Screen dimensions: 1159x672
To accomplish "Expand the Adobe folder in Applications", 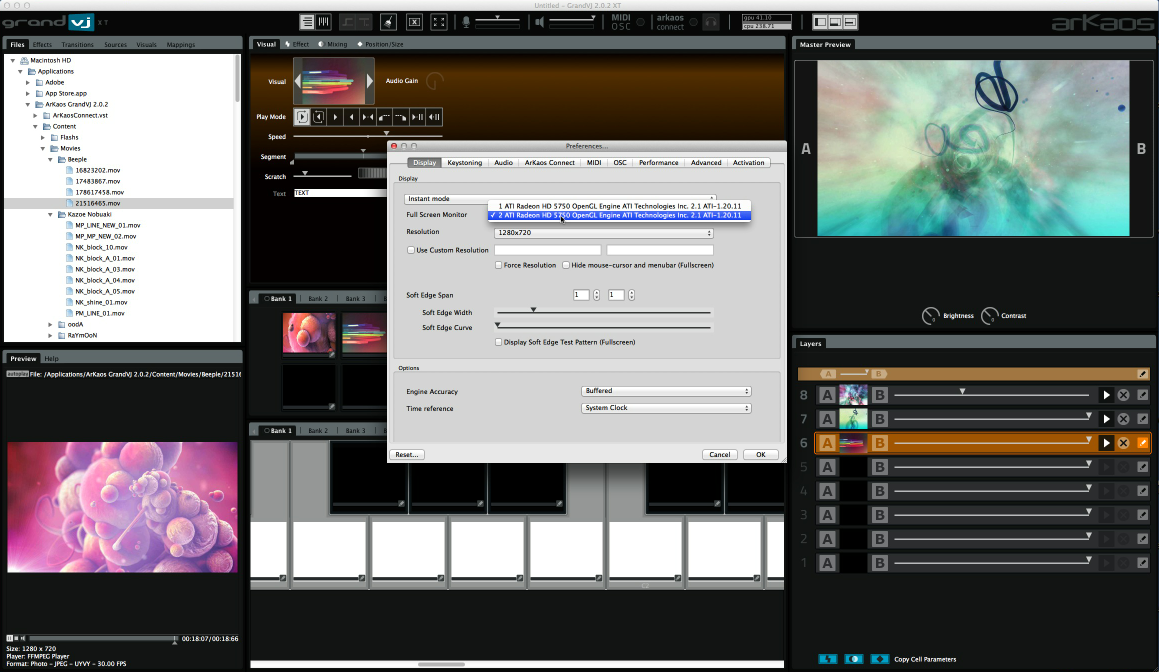I will click(28, 83).
